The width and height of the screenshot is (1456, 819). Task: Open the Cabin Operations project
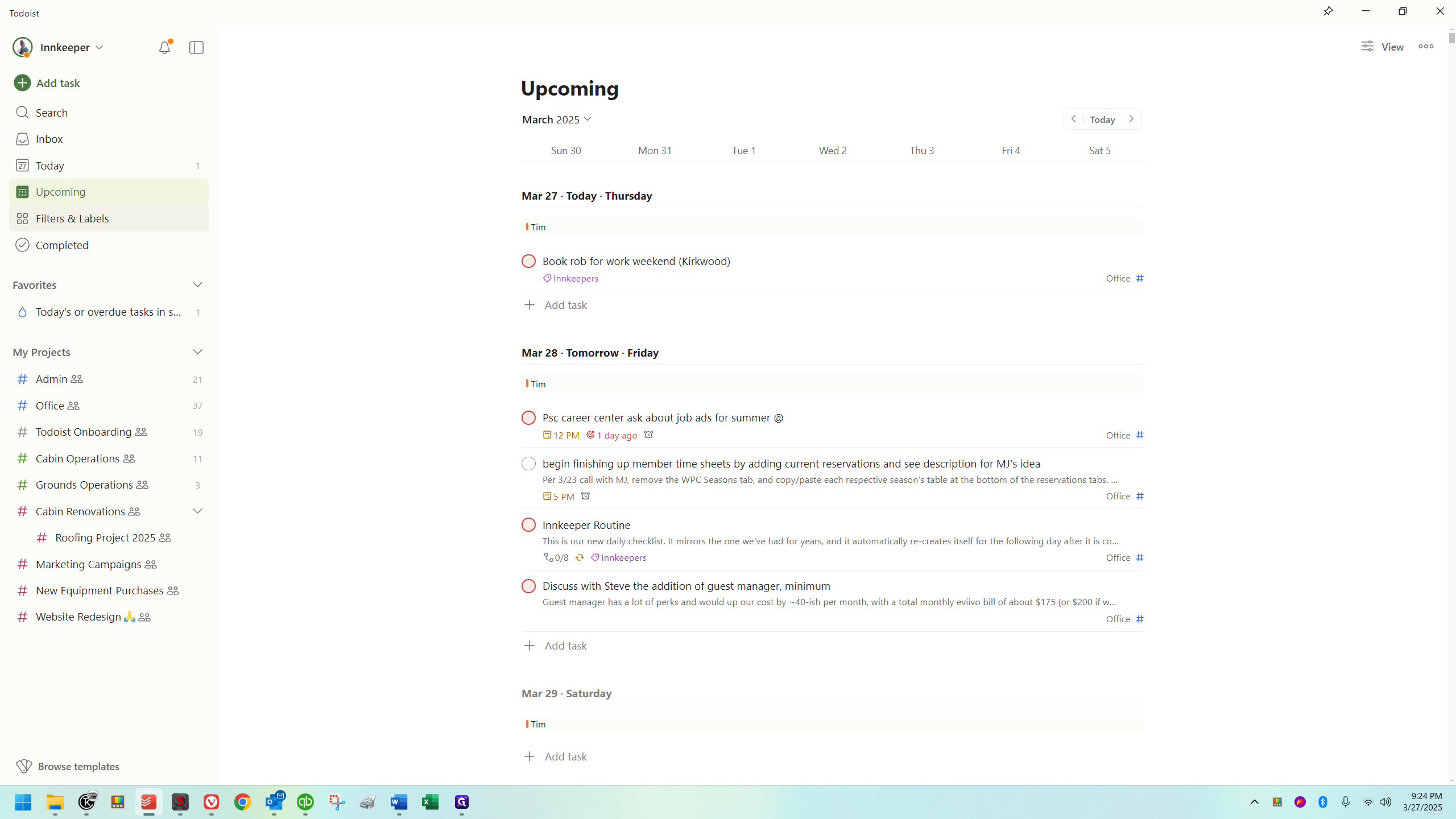coord(109,458)
